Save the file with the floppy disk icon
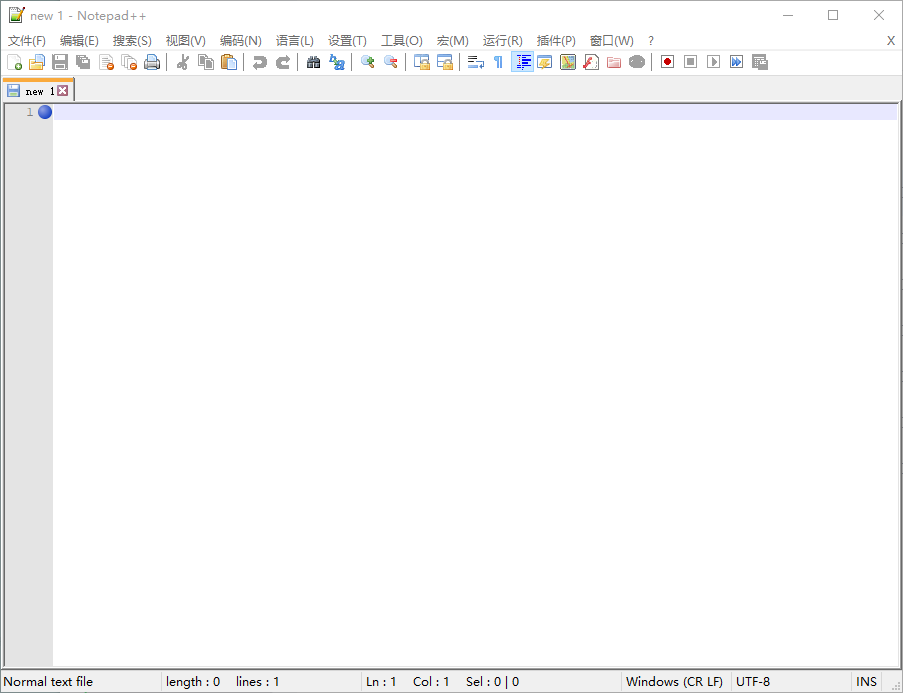This screenshot has height=693, width=903. [60, 62]
